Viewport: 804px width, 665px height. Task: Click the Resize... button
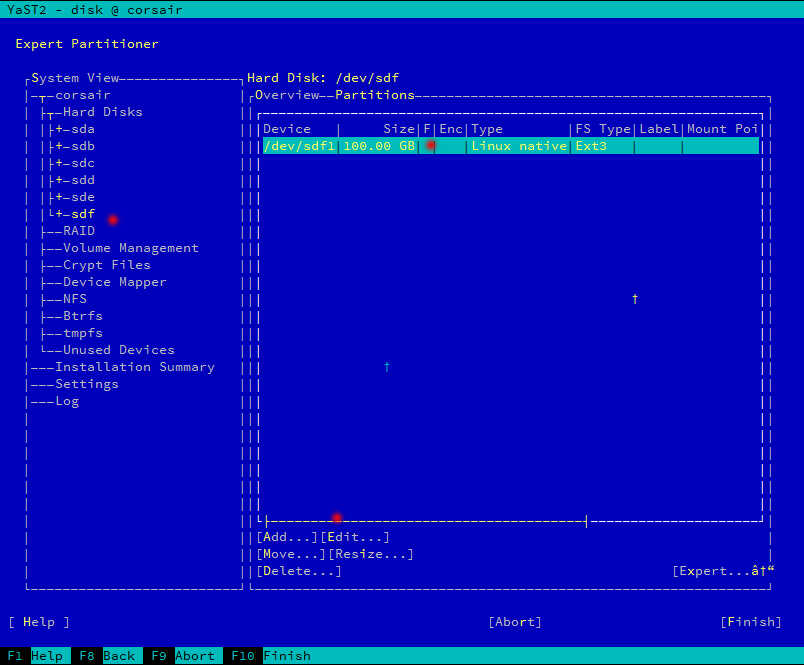(x=371, y=554)
